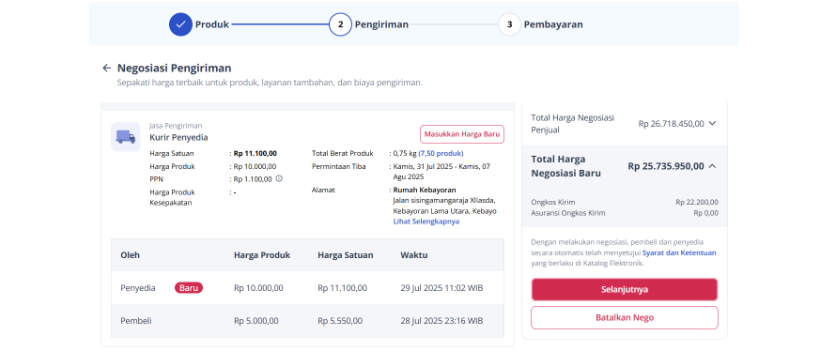Screen dimensions: 819x363
Task: Click the Pembayaran step label
Action: [554, 25]
